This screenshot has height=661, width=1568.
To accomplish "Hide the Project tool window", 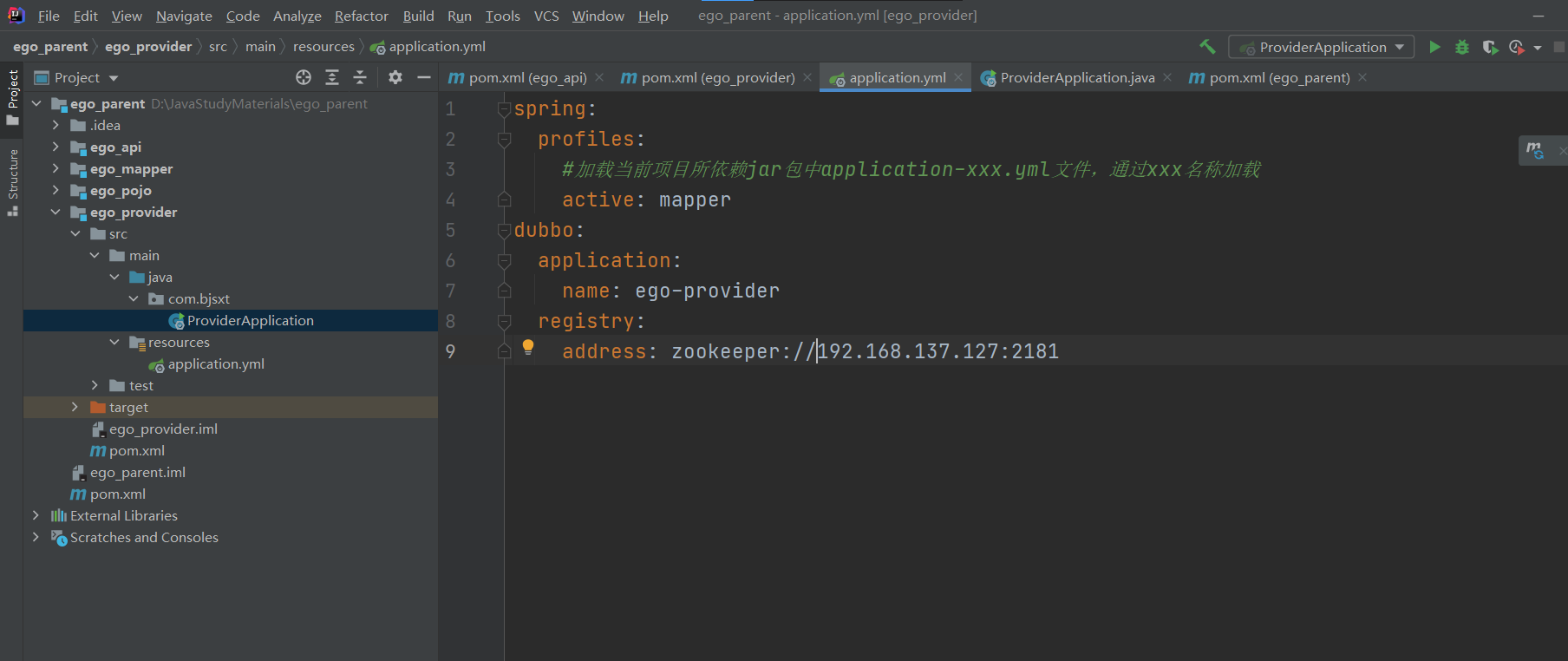I will coord(424,77).
